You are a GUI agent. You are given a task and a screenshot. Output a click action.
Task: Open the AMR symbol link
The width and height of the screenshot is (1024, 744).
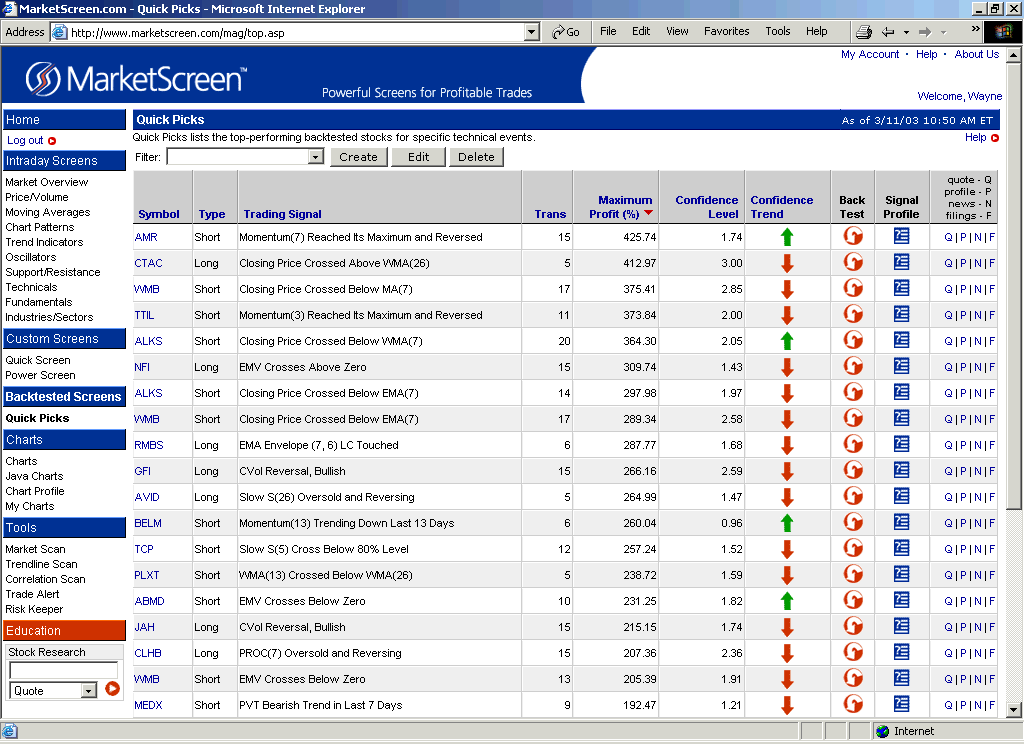[x=147, y=236]
